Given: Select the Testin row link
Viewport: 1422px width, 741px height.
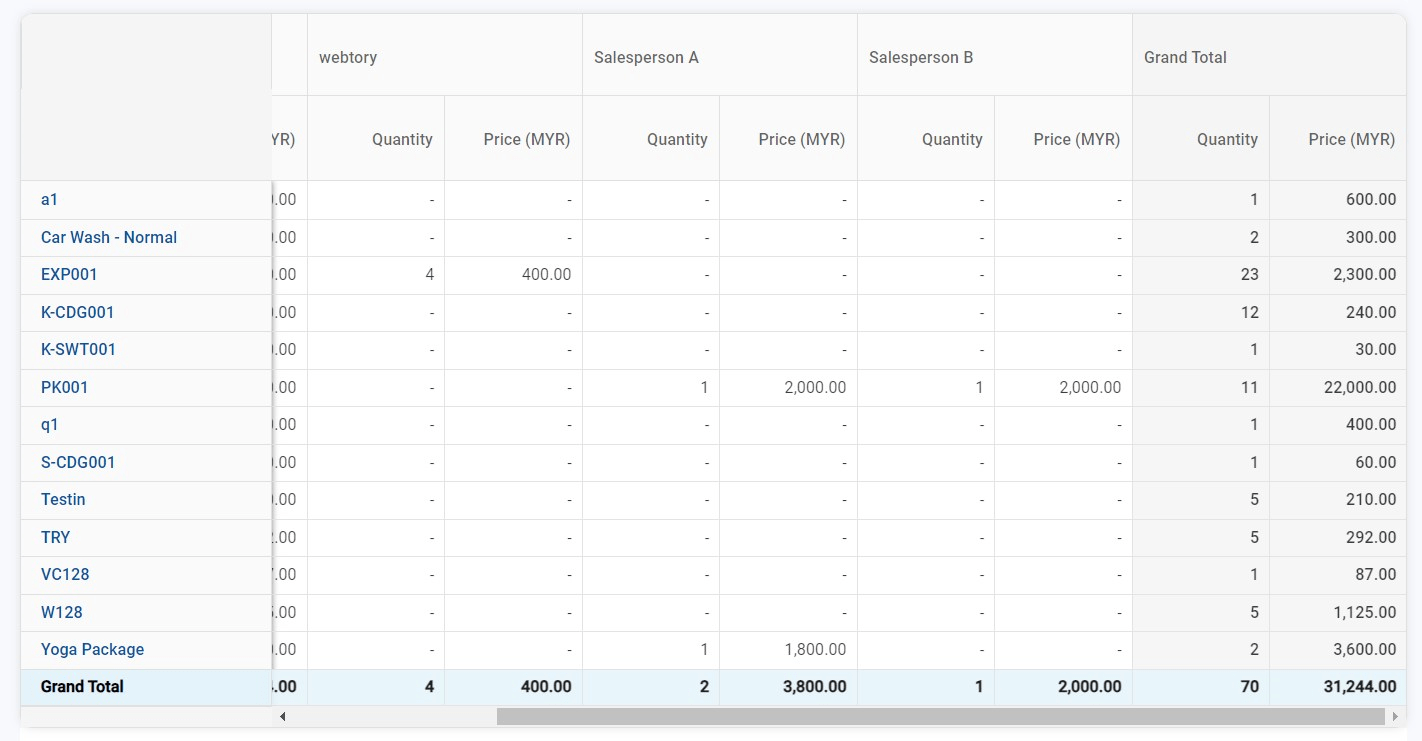Looking at the screenshot, I should 63,499.
